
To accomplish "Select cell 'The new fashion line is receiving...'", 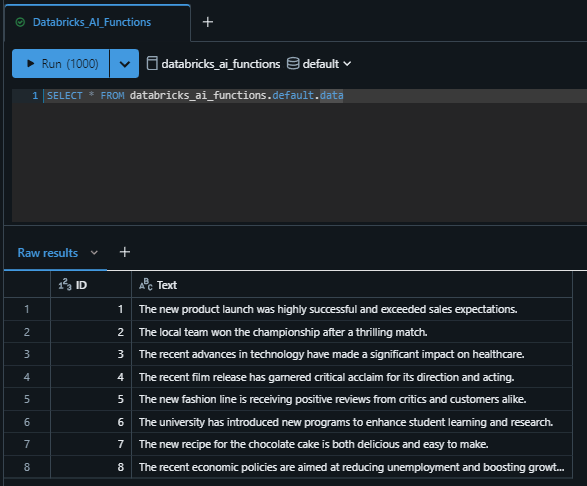I will pyautogui.click(x=352, y=399).
